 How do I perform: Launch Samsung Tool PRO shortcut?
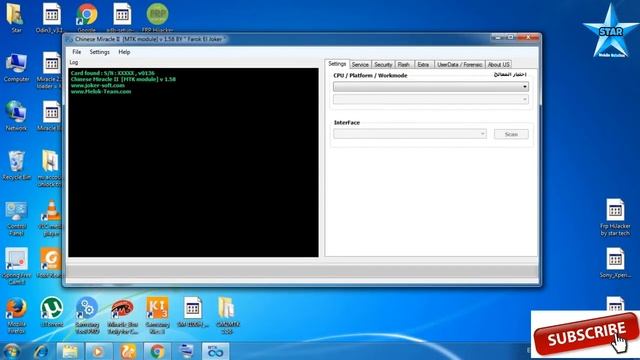coord(87,316)
